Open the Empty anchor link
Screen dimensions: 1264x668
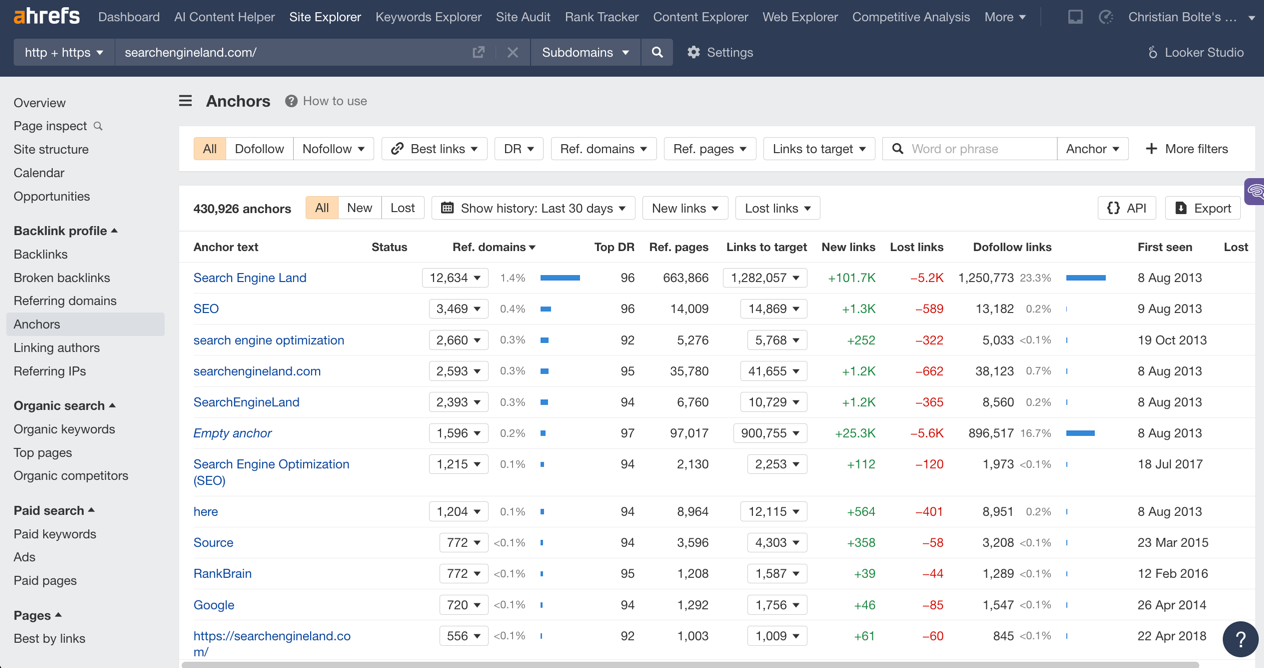(232, 433)
